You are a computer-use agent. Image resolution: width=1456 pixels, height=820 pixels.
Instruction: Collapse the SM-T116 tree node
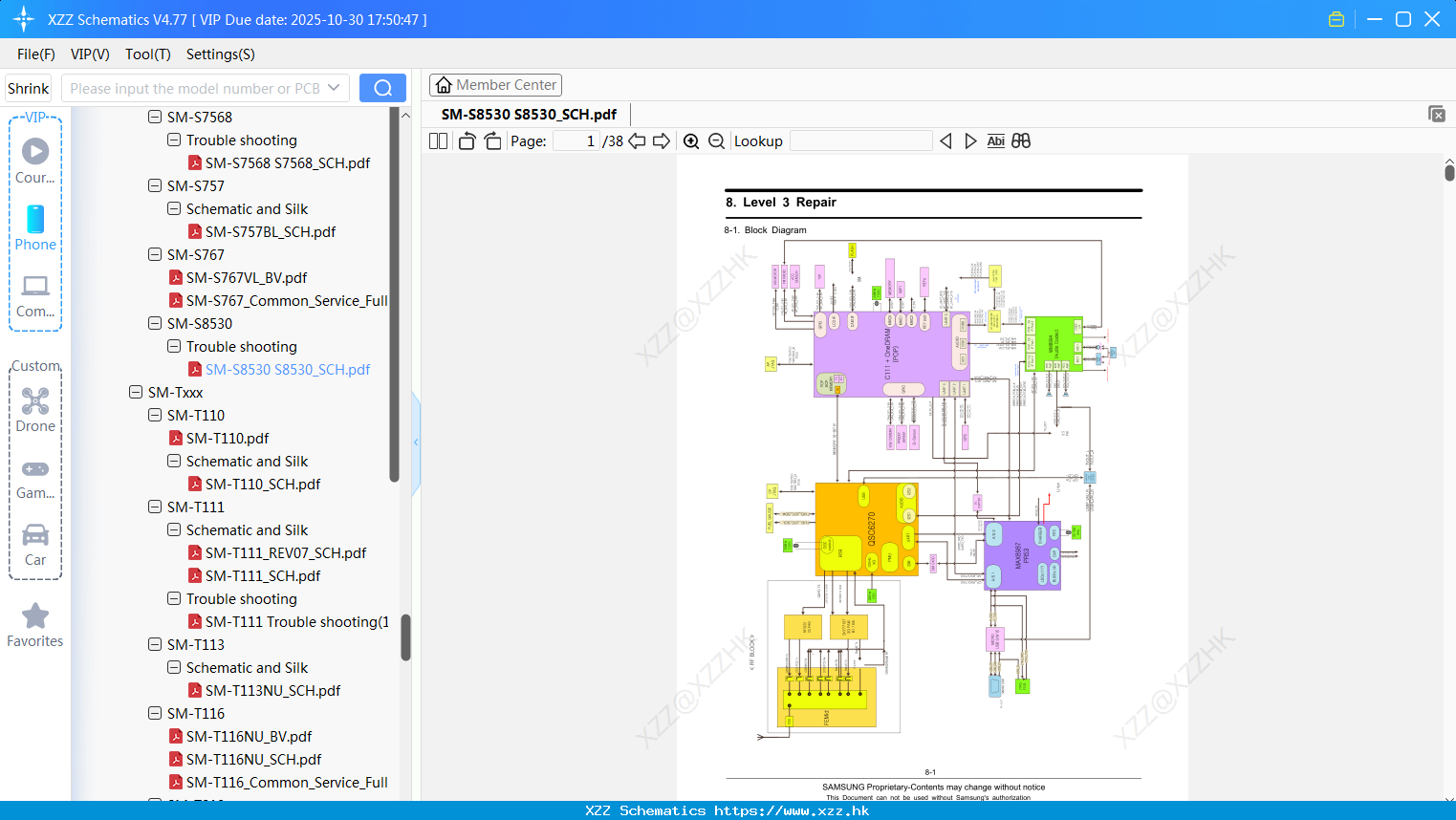(155, 714)
